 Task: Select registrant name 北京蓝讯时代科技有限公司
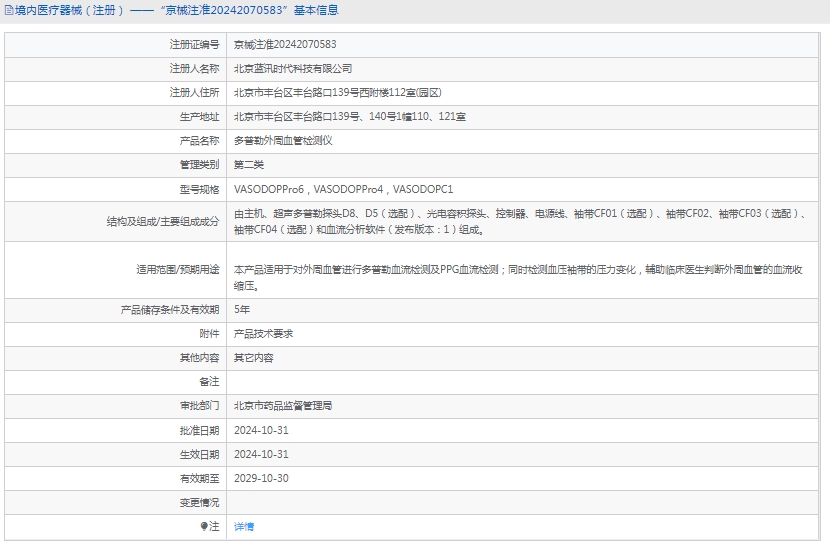click(x=293, y=69)
